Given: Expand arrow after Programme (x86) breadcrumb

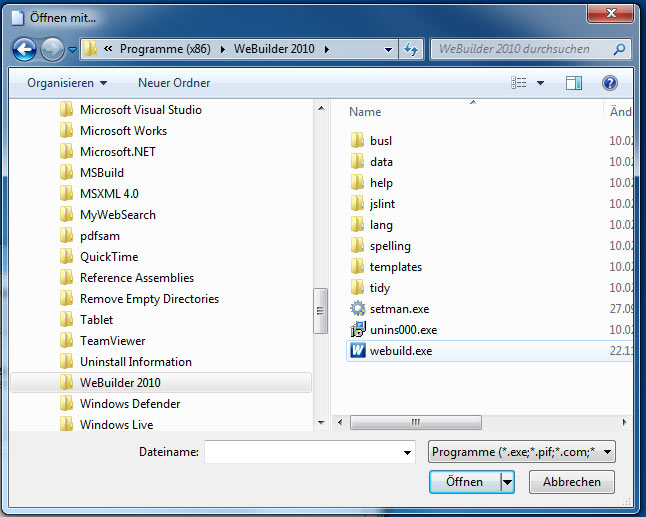Looking at the screenshot, I should (x=223, y=49).
